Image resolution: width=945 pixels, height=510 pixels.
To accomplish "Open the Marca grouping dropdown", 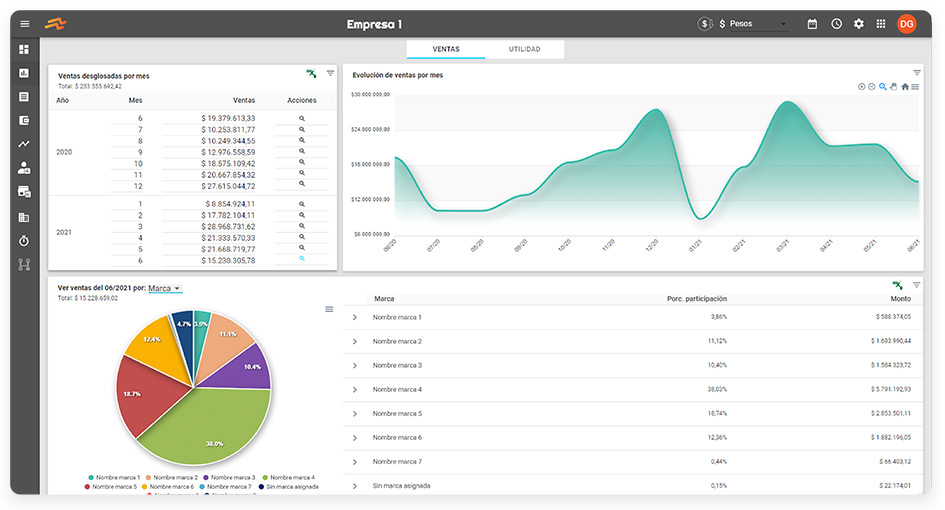I will 165,288.
